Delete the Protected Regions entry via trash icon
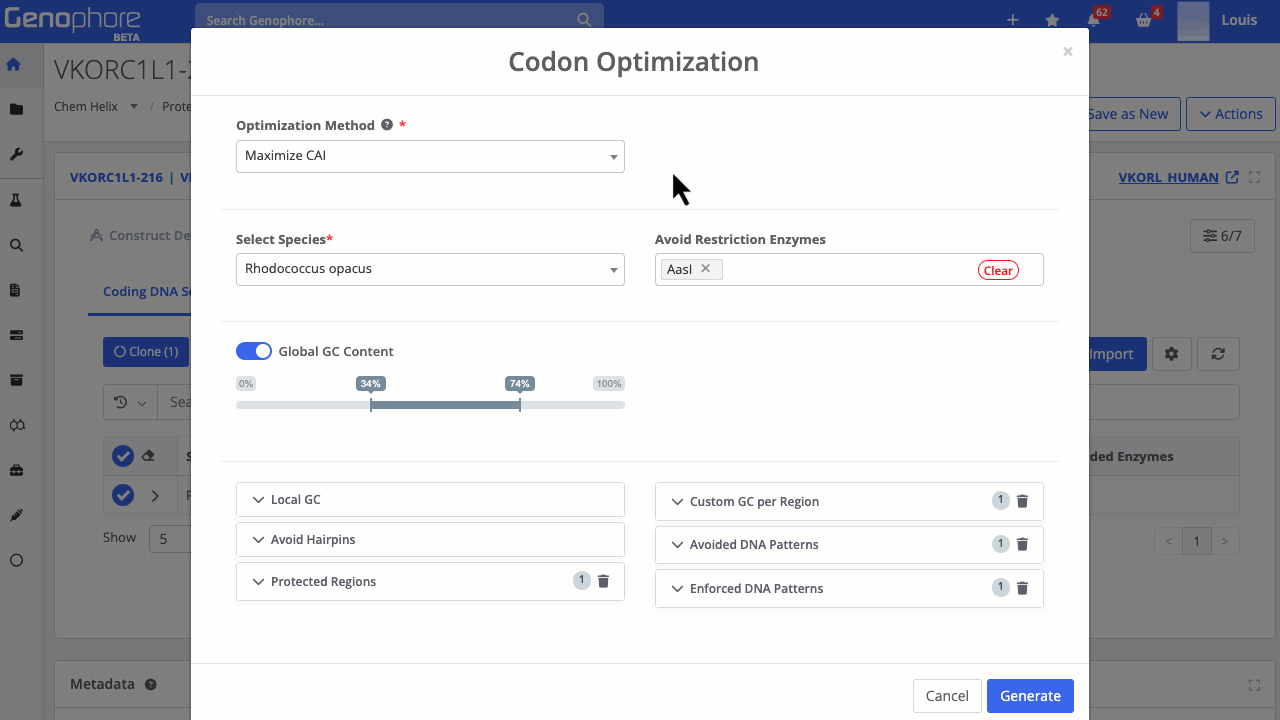Screen dimensions: 1280x720 coord(603,581)
